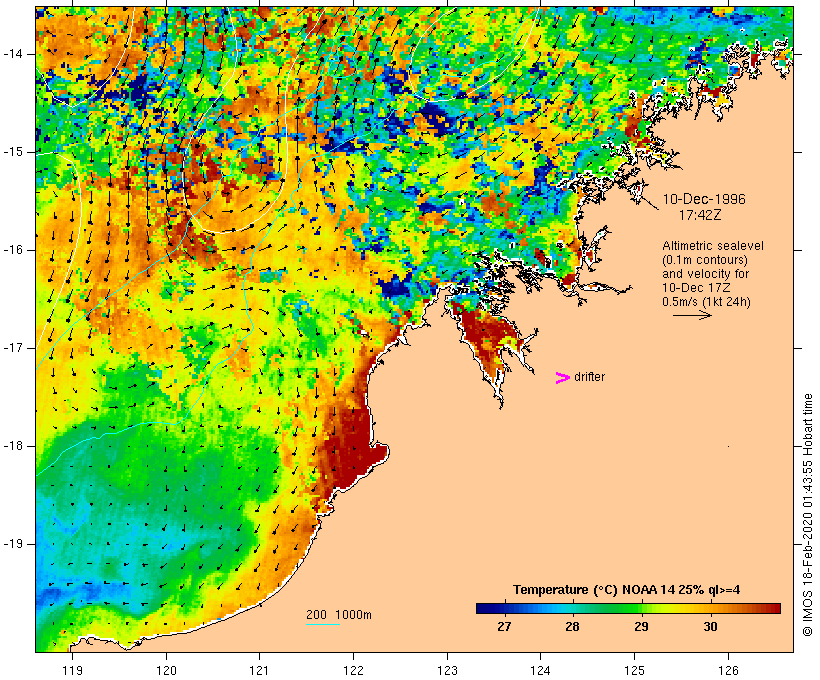
Task: Click the longitude axis label '122'
Action: coord(354,671)
